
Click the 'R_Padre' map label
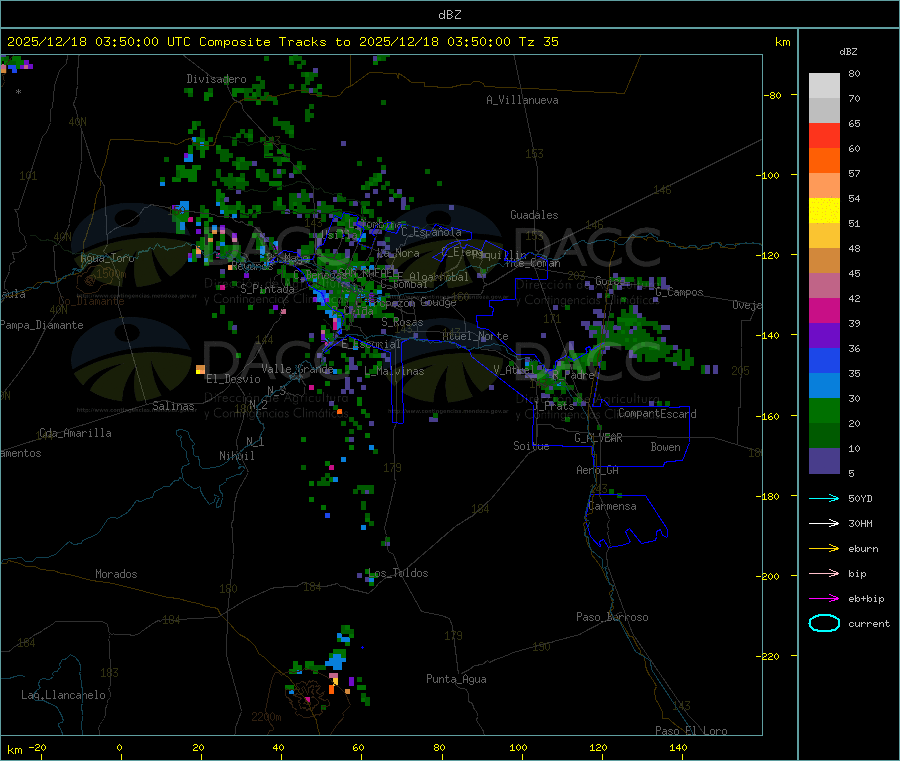573,375
